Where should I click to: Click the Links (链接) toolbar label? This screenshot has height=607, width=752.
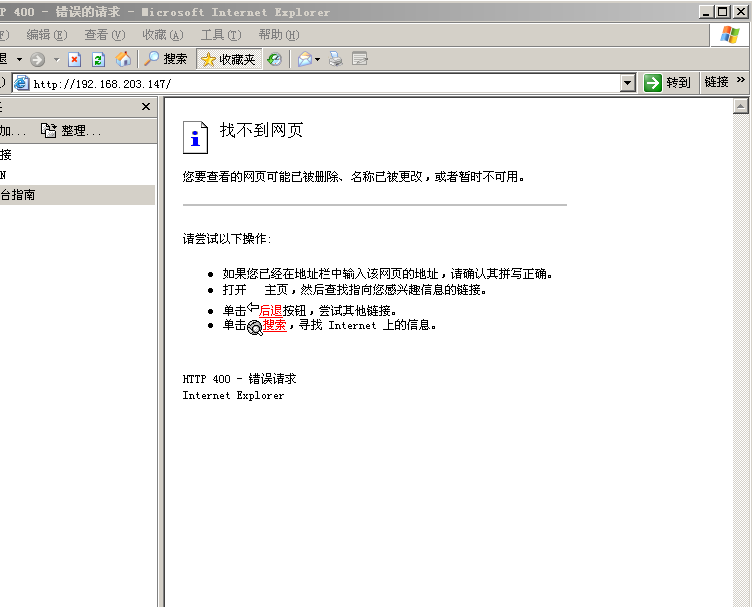[717, 82]
